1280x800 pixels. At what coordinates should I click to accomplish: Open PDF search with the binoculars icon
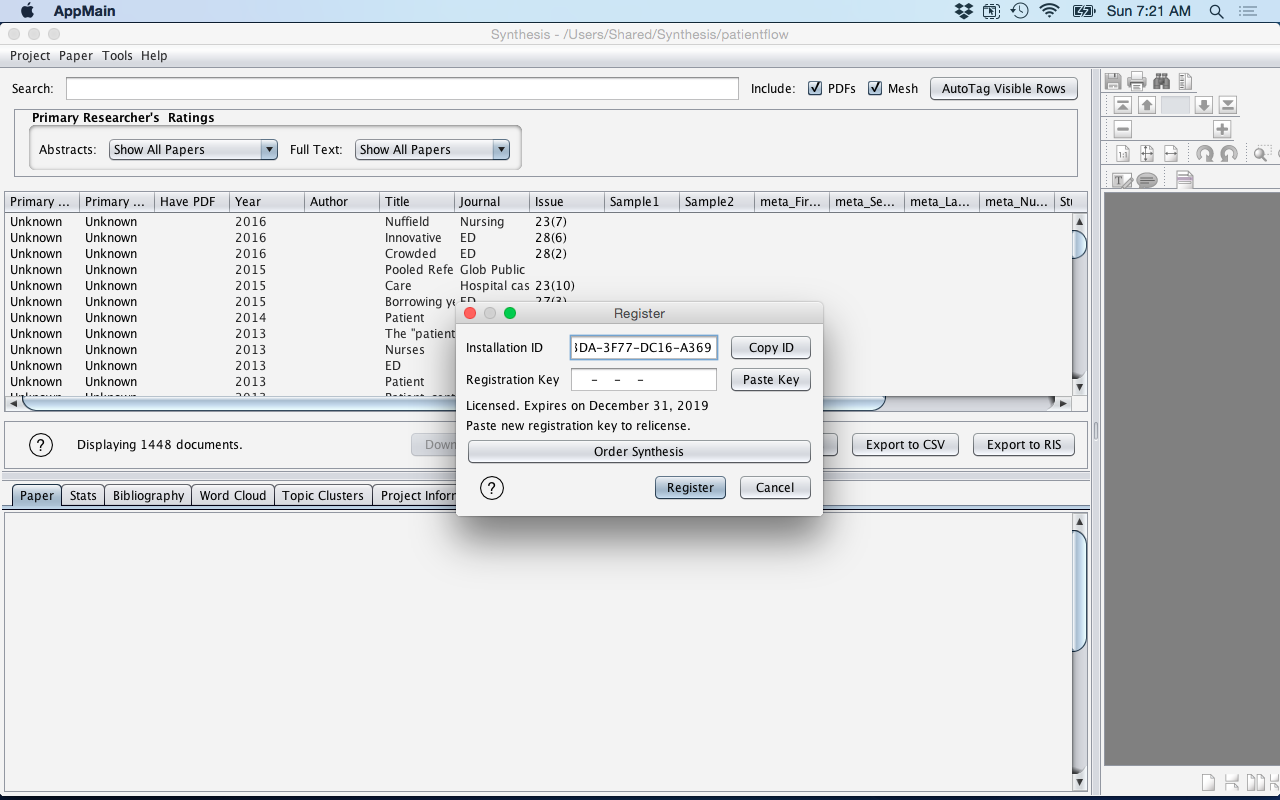[x=1161, y=82]
